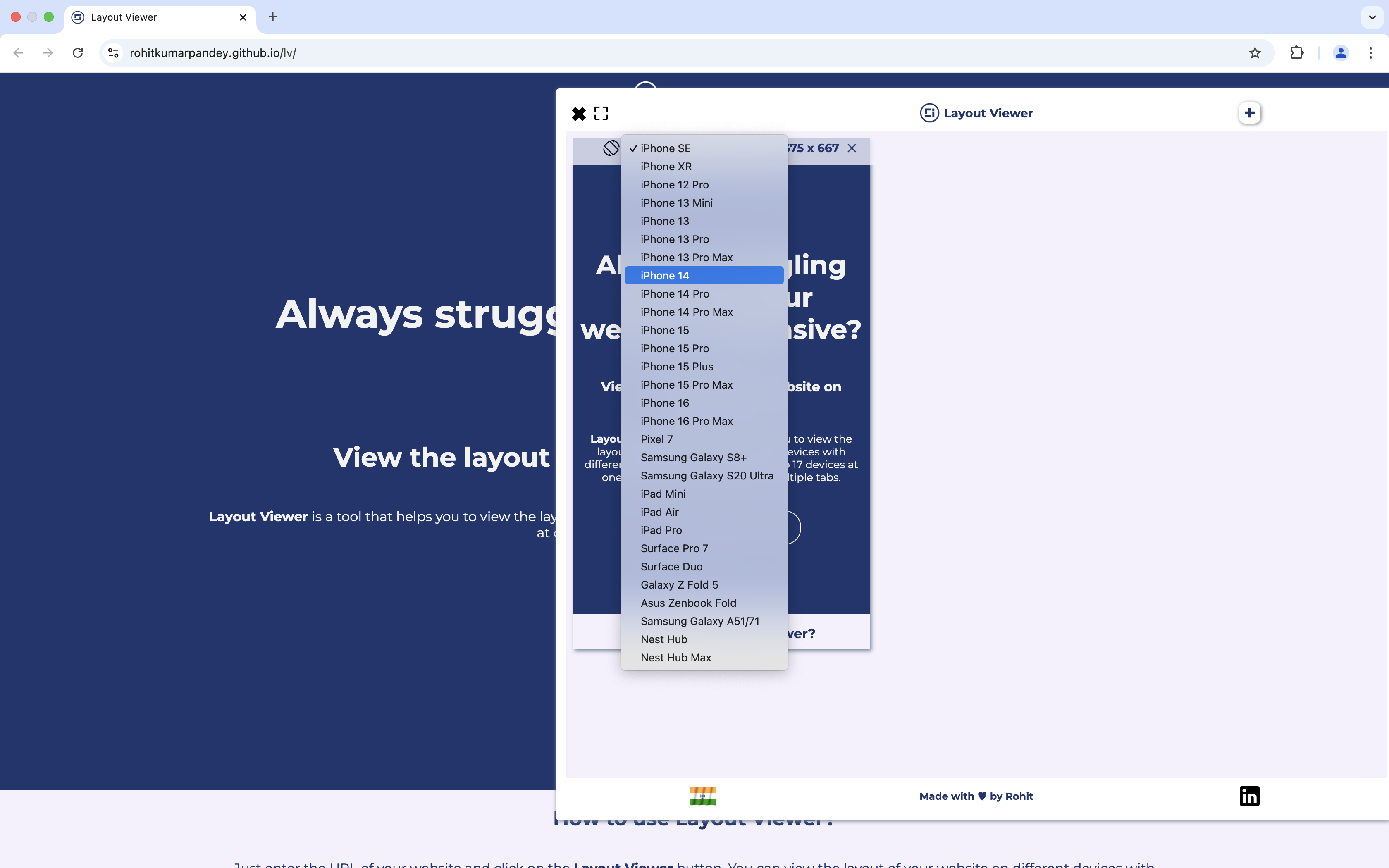View site information icon in address bar

coord(114,53)
